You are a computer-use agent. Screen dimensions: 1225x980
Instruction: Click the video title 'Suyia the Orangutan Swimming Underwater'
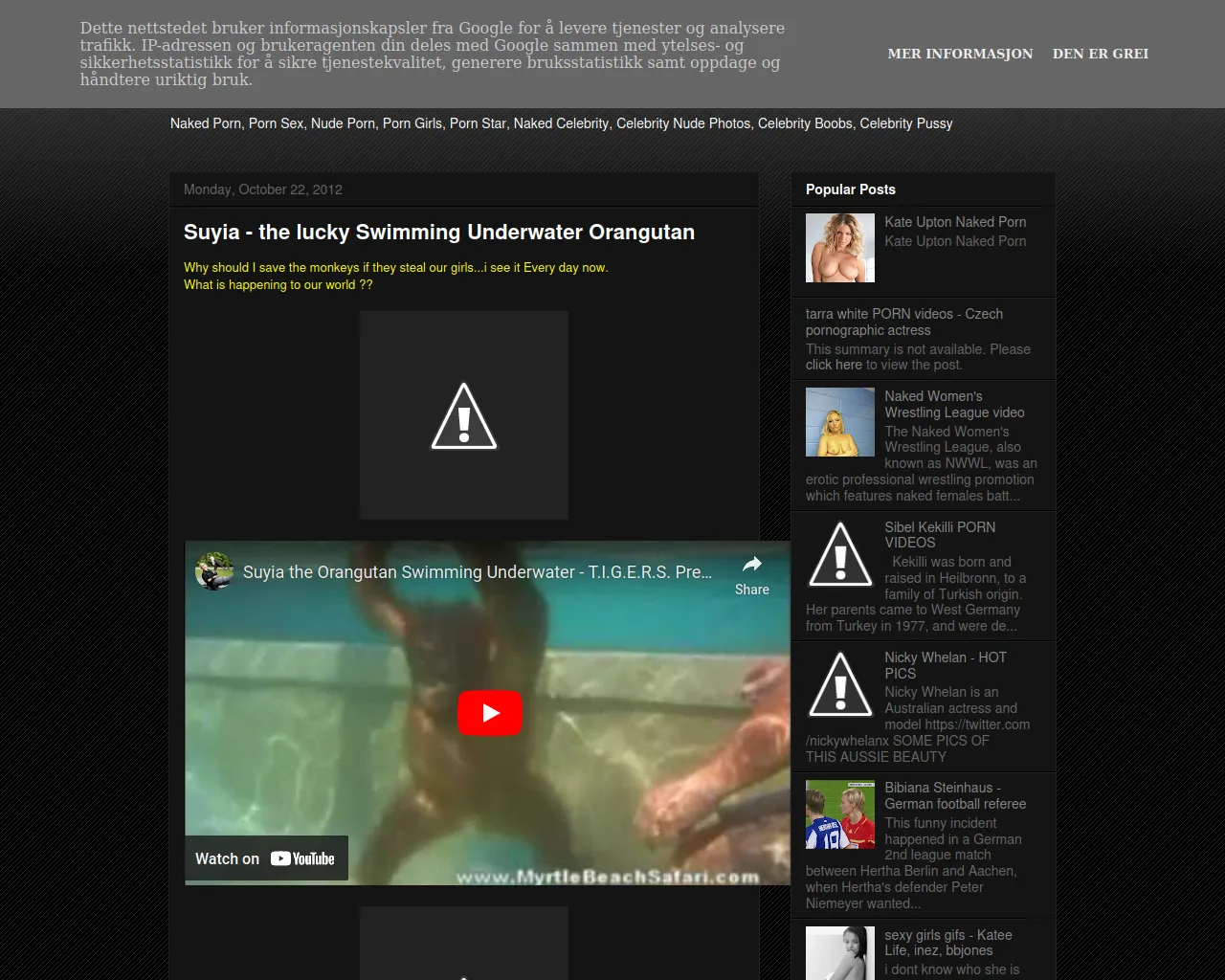(478, 572)
